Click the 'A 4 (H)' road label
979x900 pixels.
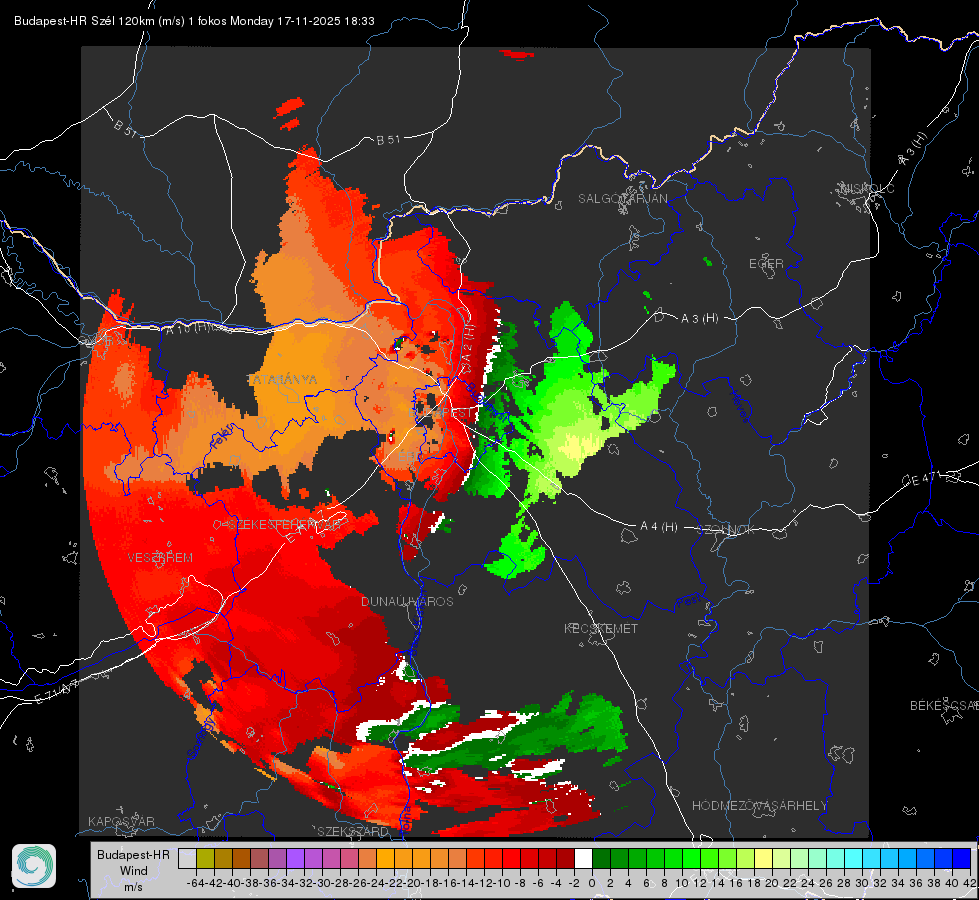659,527
